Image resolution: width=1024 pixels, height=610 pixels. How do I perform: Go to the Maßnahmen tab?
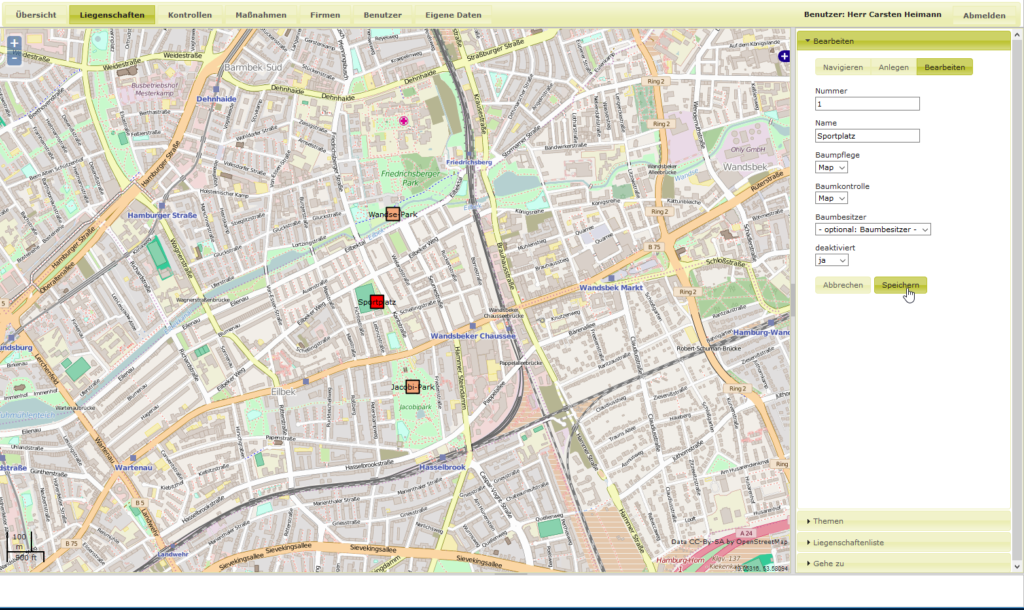click(x=261, y=15)
